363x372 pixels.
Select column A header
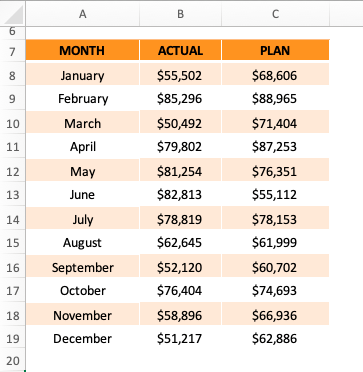[83, 14]
